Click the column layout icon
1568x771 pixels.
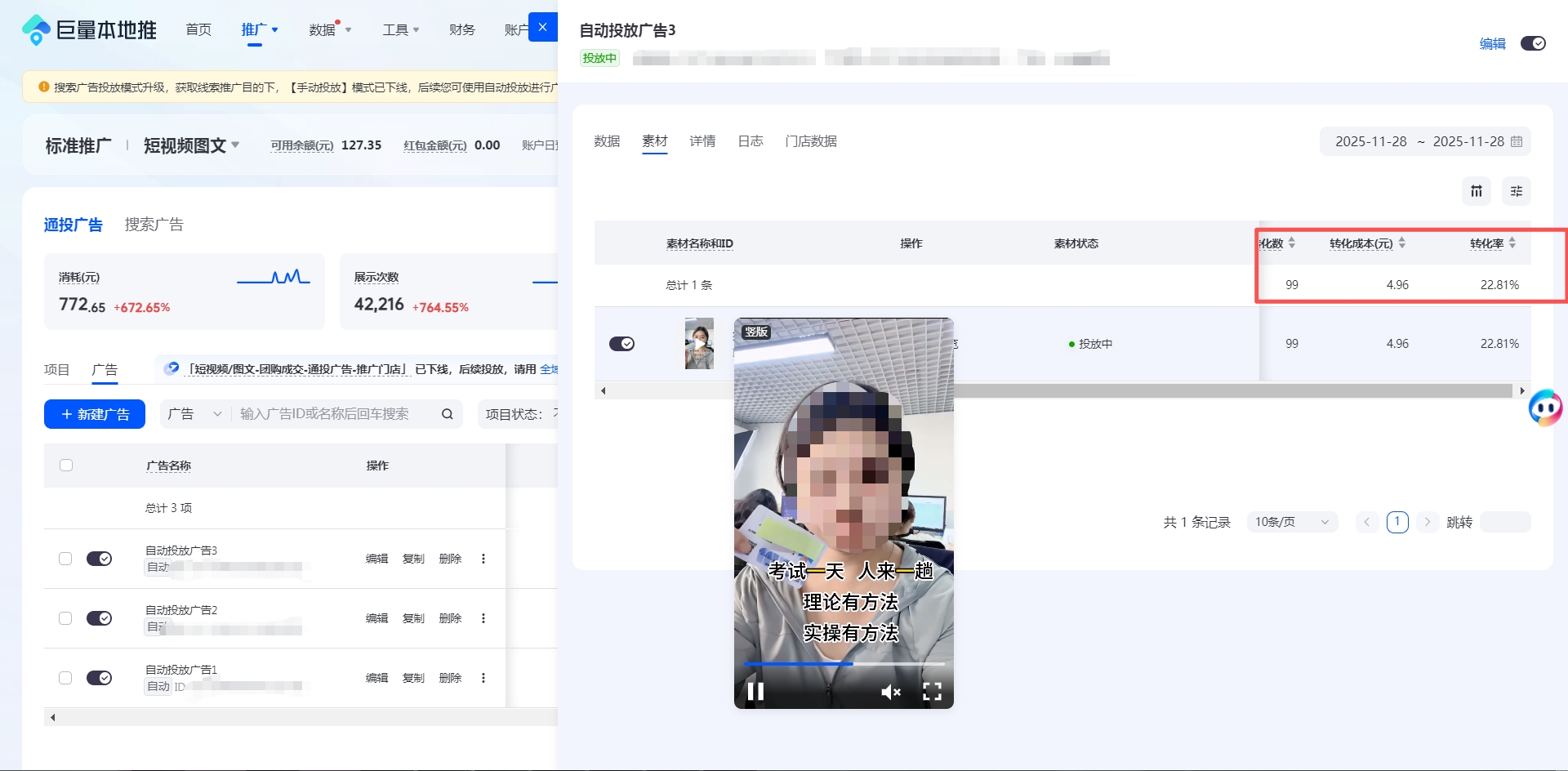click(1476, 191)
